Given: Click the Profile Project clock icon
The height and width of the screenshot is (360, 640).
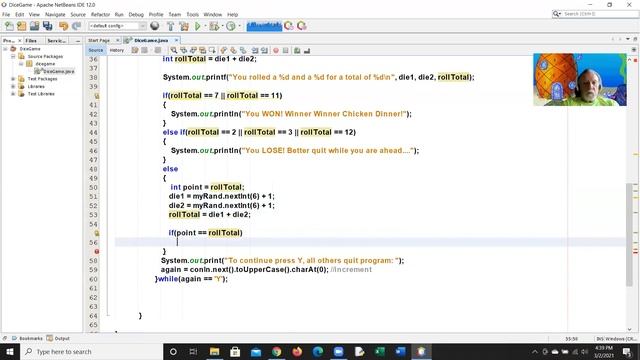Looking at the screenshot, I should tap(231, 26).
